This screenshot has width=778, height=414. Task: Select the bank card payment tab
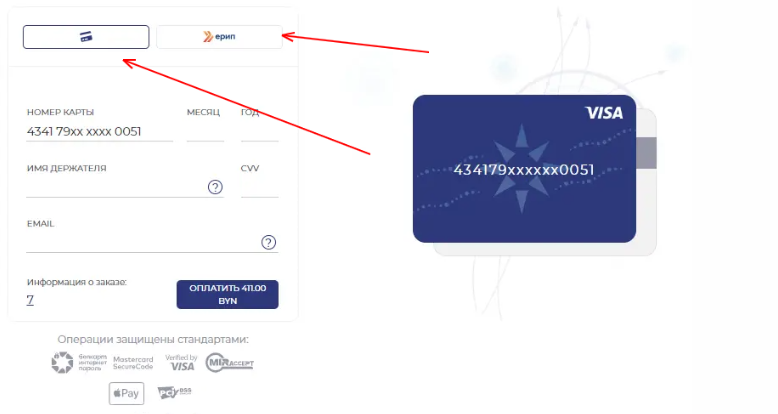pyautogui.click(x=86, y=37)
